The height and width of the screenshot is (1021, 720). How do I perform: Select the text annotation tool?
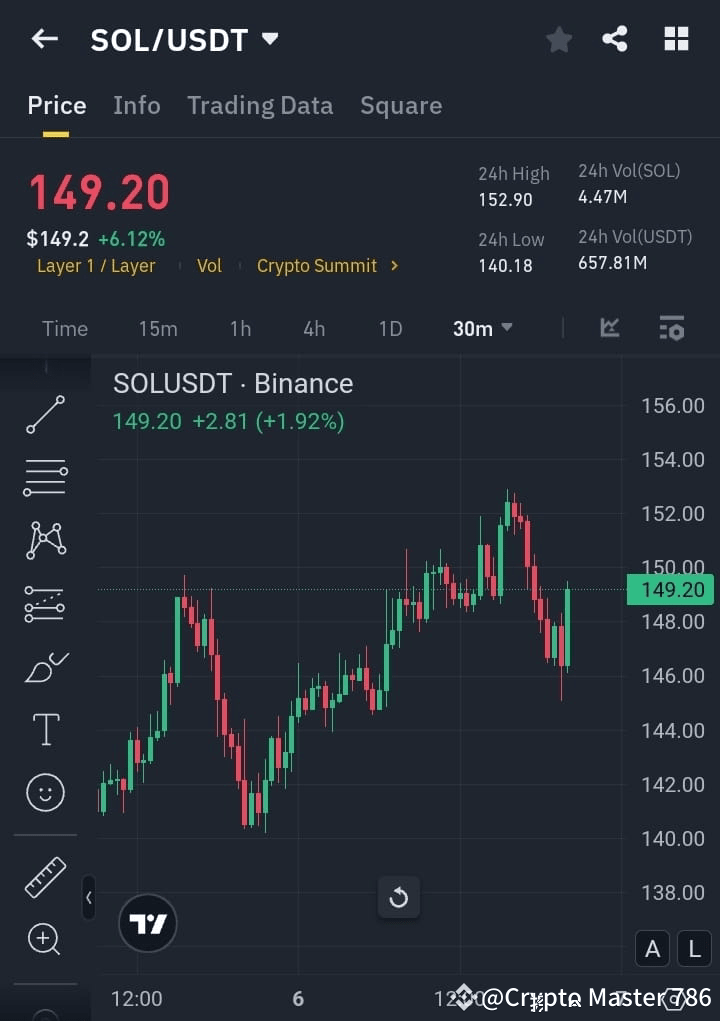point(44,729)
